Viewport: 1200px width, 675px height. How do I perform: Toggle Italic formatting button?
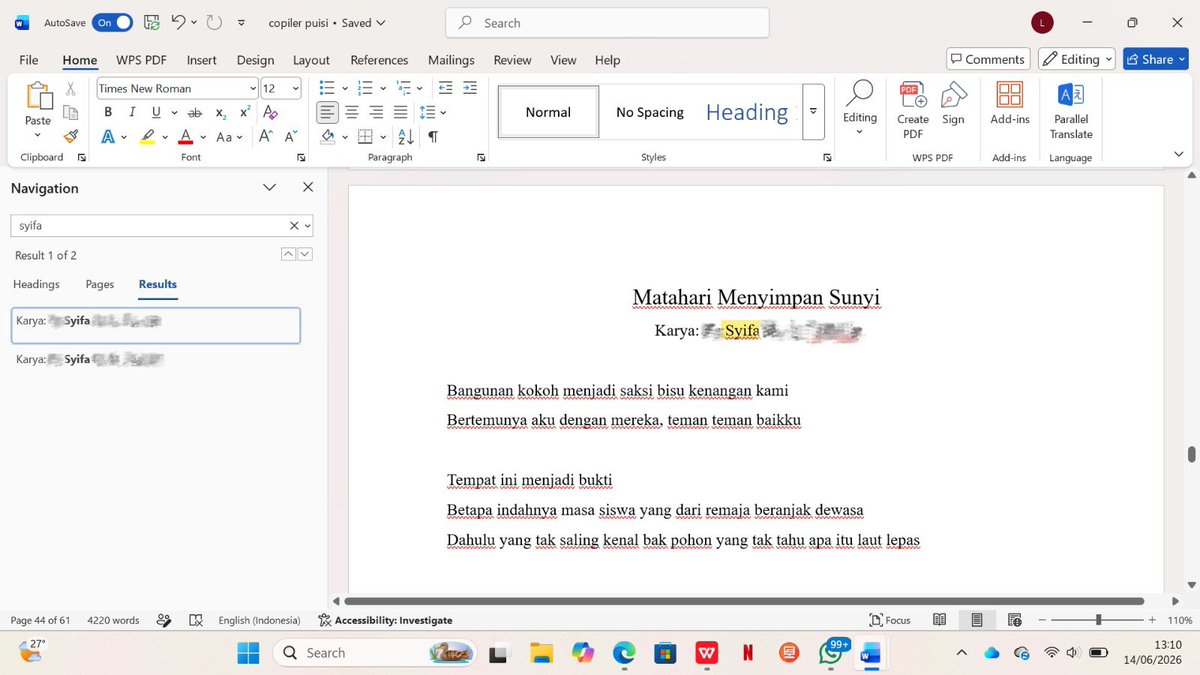(x=131, y=113)
